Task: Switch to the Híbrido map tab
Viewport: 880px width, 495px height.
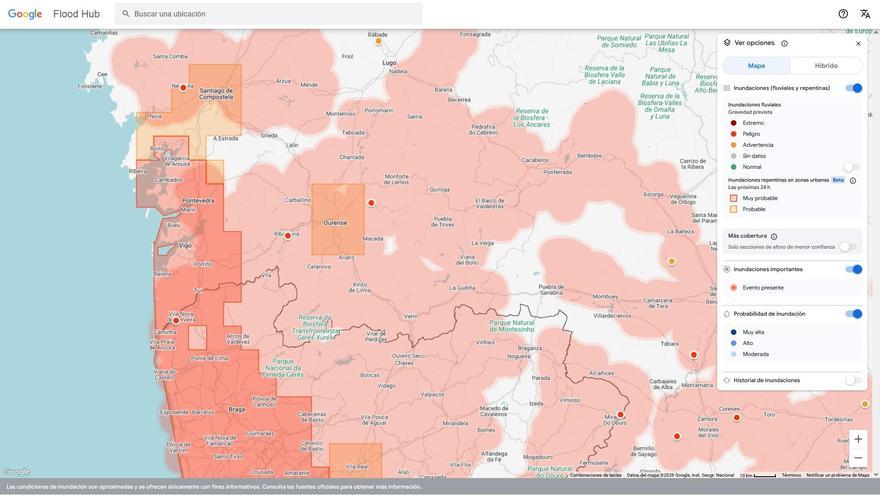Action: 826,66
